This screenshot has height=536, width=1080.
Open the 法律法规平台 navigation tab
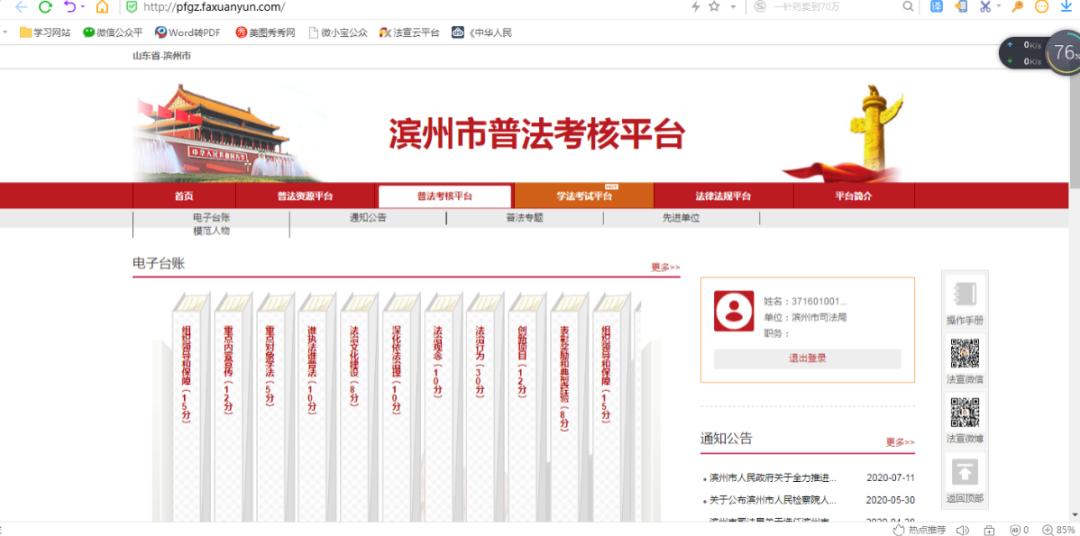pyautogui.click(x=723, y=196)
